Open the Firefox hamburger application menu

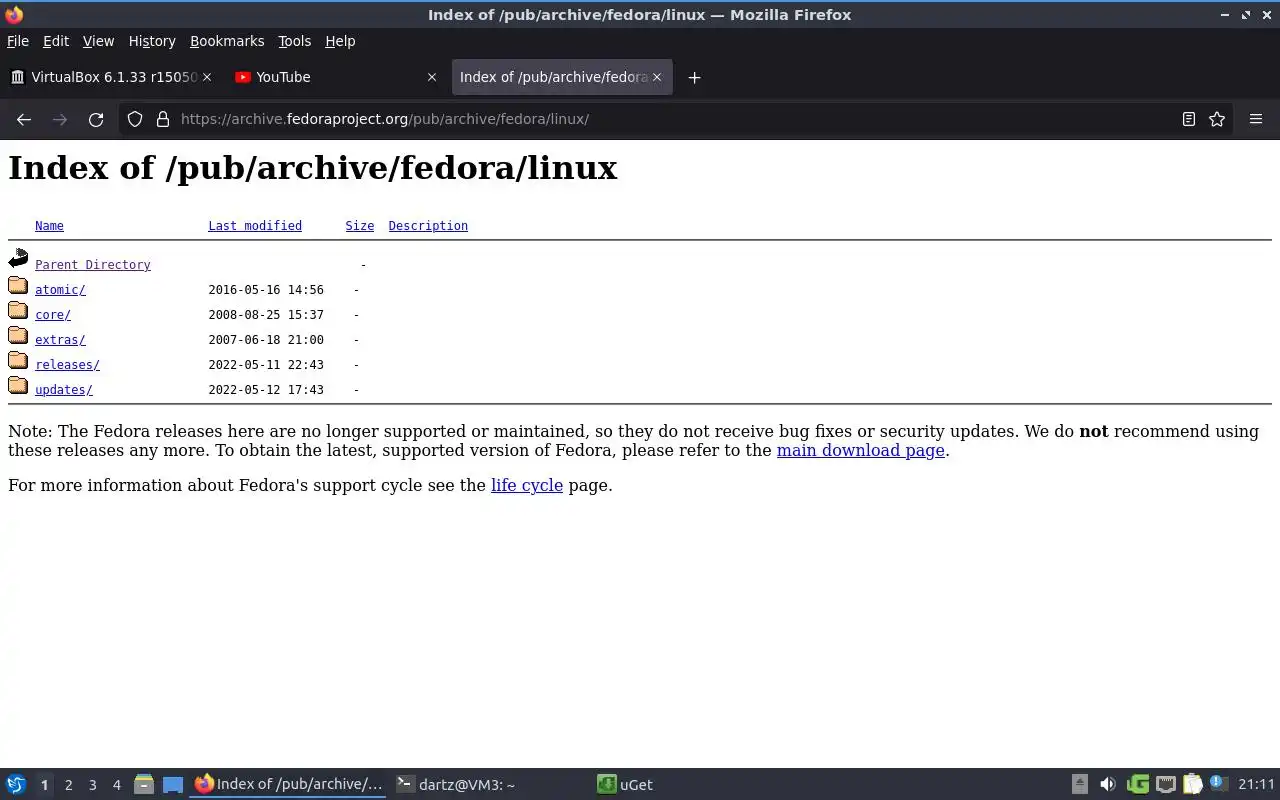tap(1256, 119)
